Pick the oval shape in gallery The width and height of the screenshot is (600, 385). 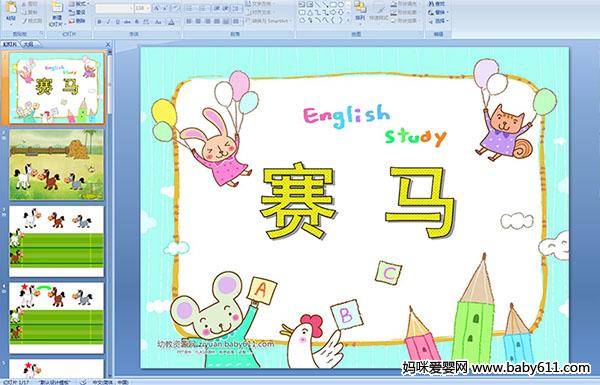point(341,4)
